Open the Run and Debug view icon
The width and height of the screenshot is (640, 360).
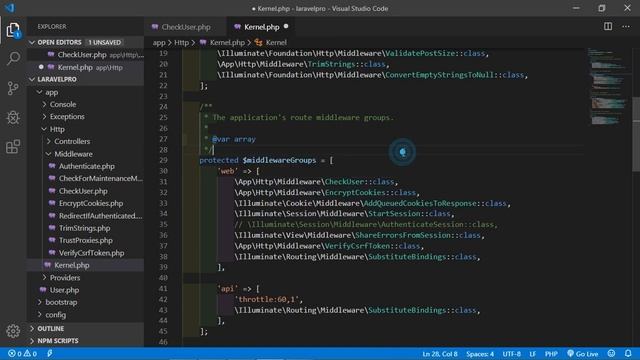click(13, 118)
